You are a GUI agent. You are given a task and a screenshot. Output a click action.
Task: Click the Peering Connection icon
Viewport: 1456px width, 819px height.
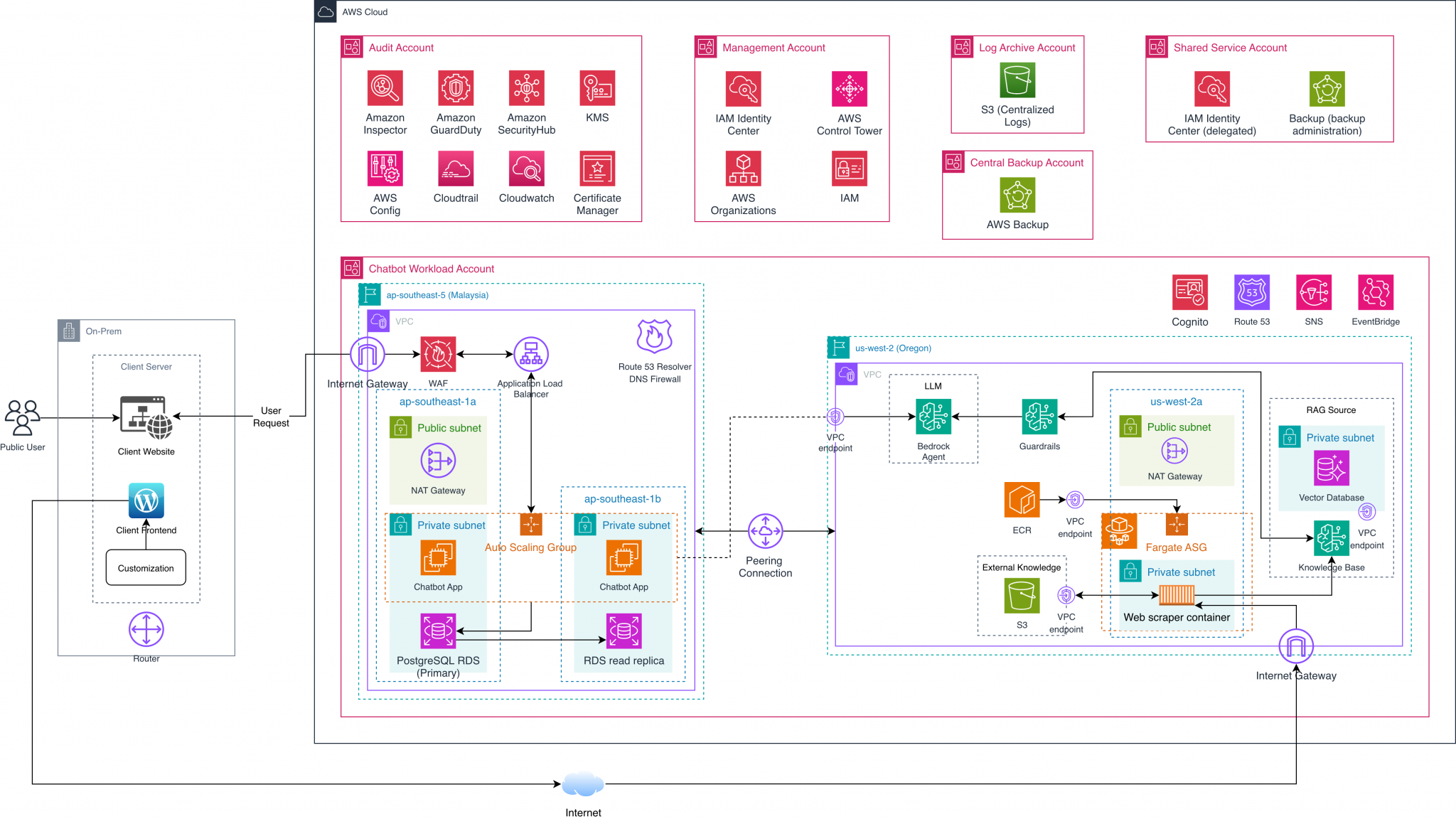pyautogui.click(x=765, y=531)
